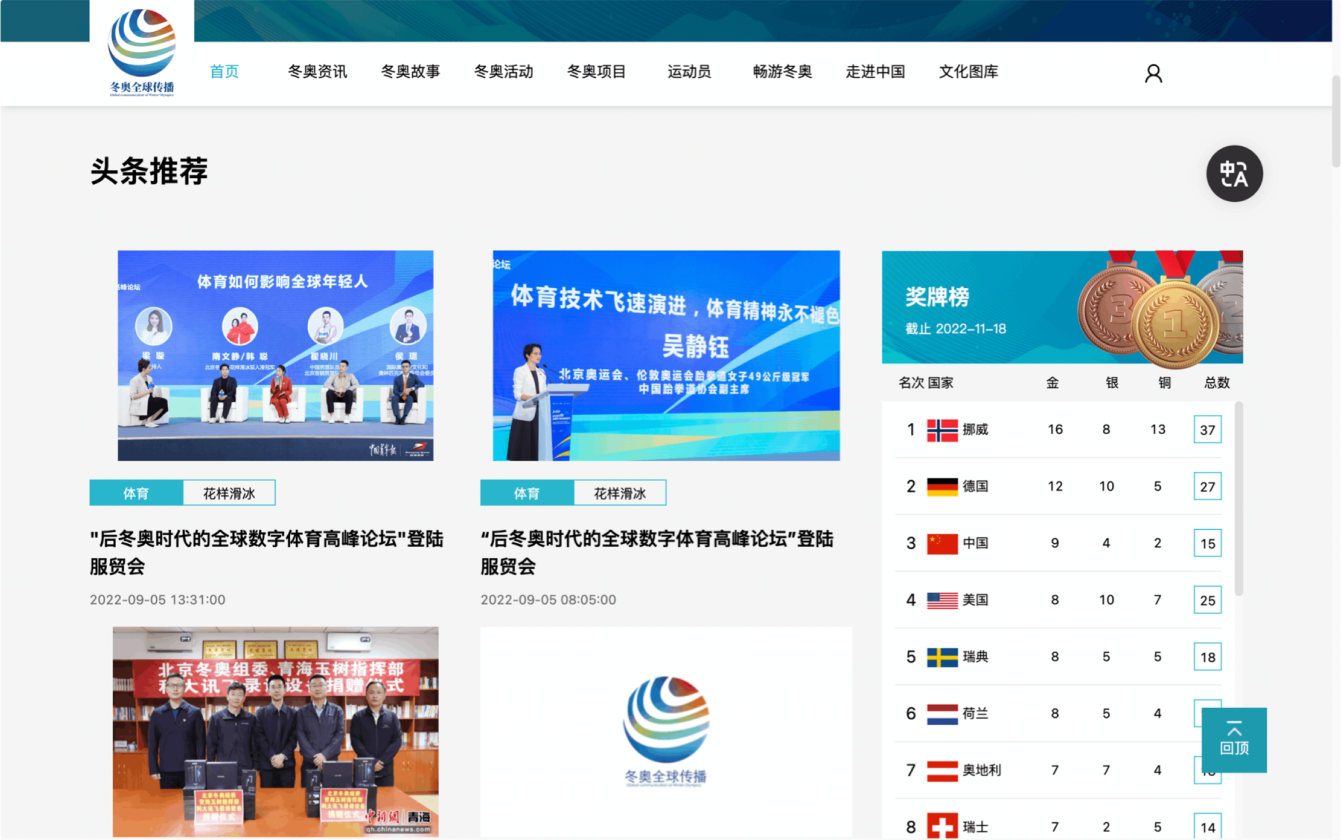The image size is (1342, 840).
Task: Click country name 中国 in medal table
Action: [975, 544]
